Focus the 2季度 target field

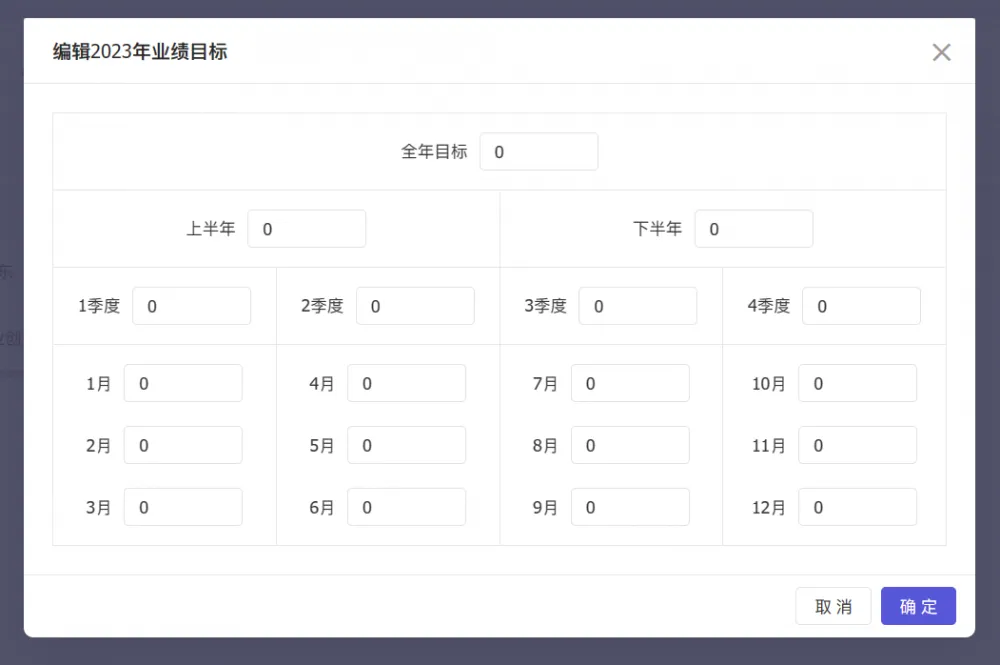click(x=415, y=306)
